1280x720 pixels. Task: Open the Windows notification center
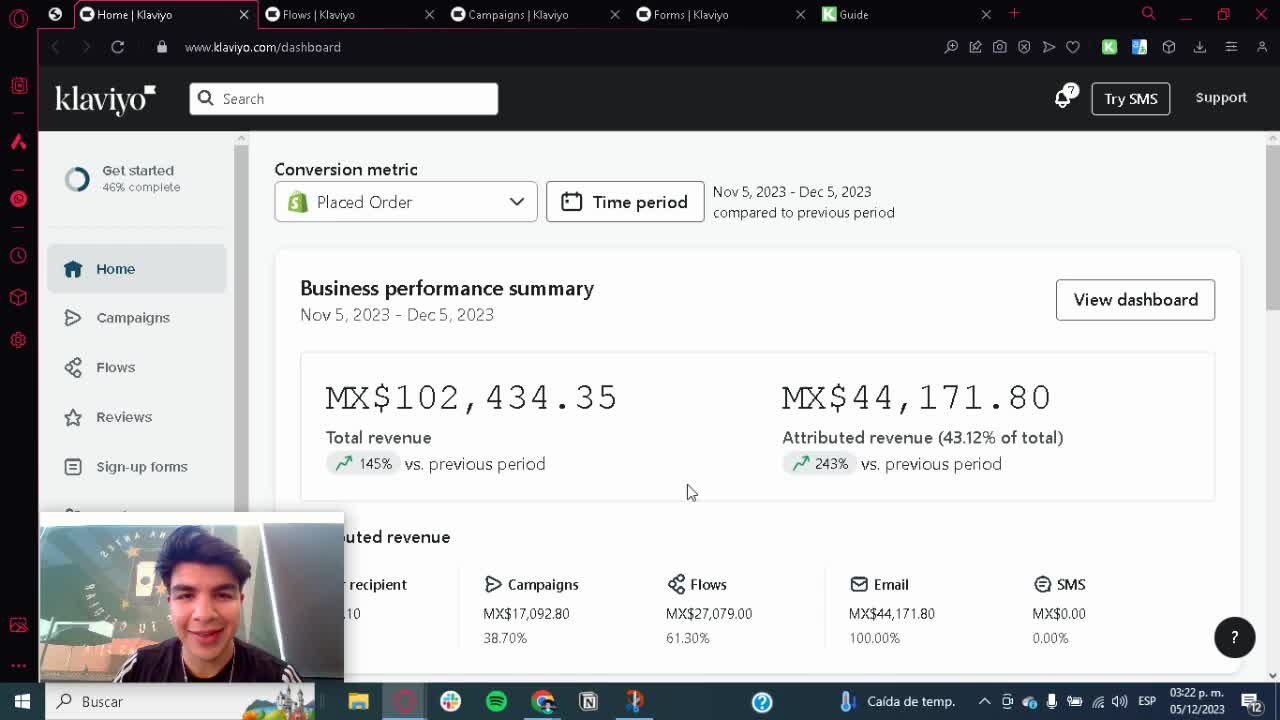[x=1251, y=701]
